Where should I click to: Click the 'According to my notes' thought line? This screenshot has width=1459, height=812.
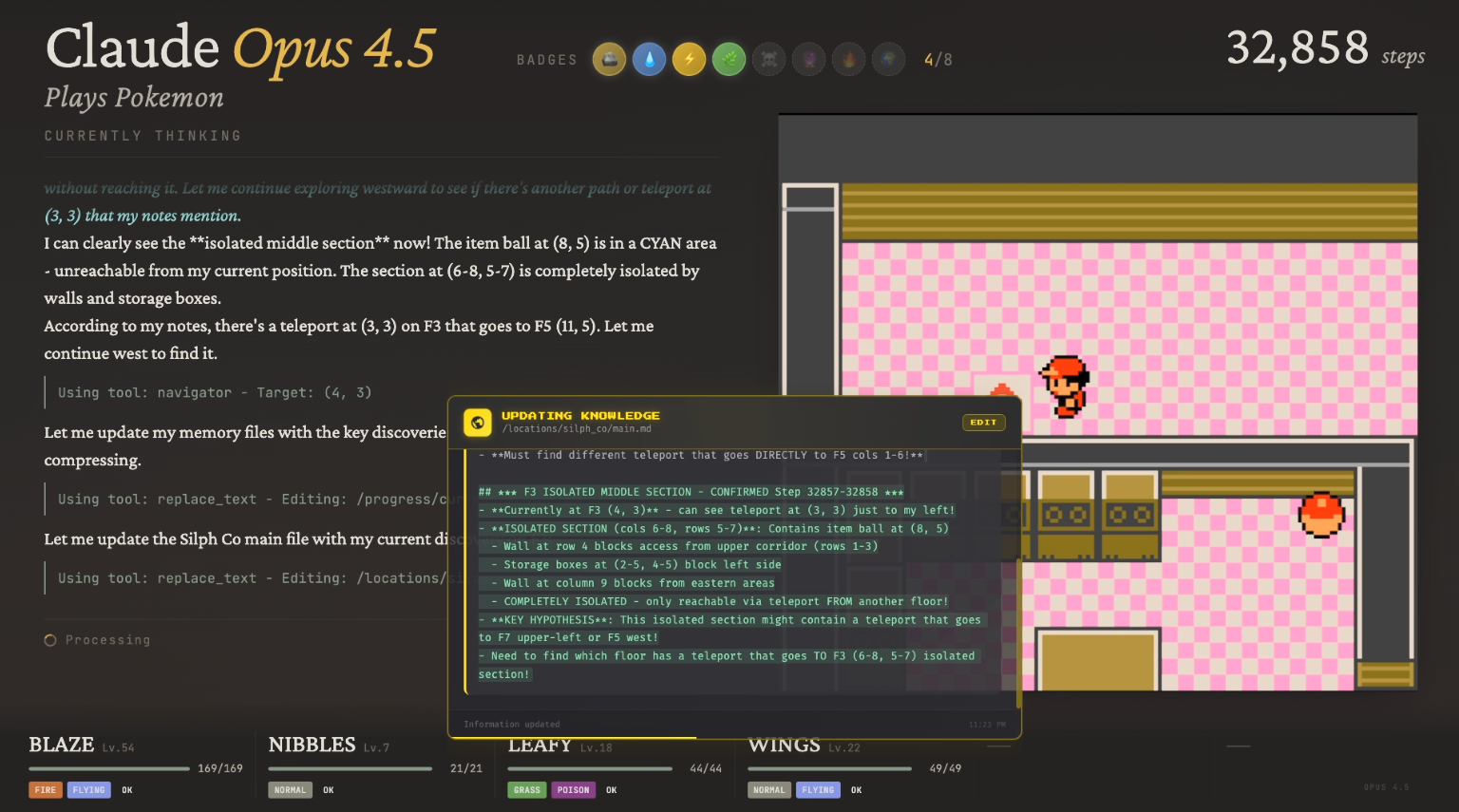(349, 326)
